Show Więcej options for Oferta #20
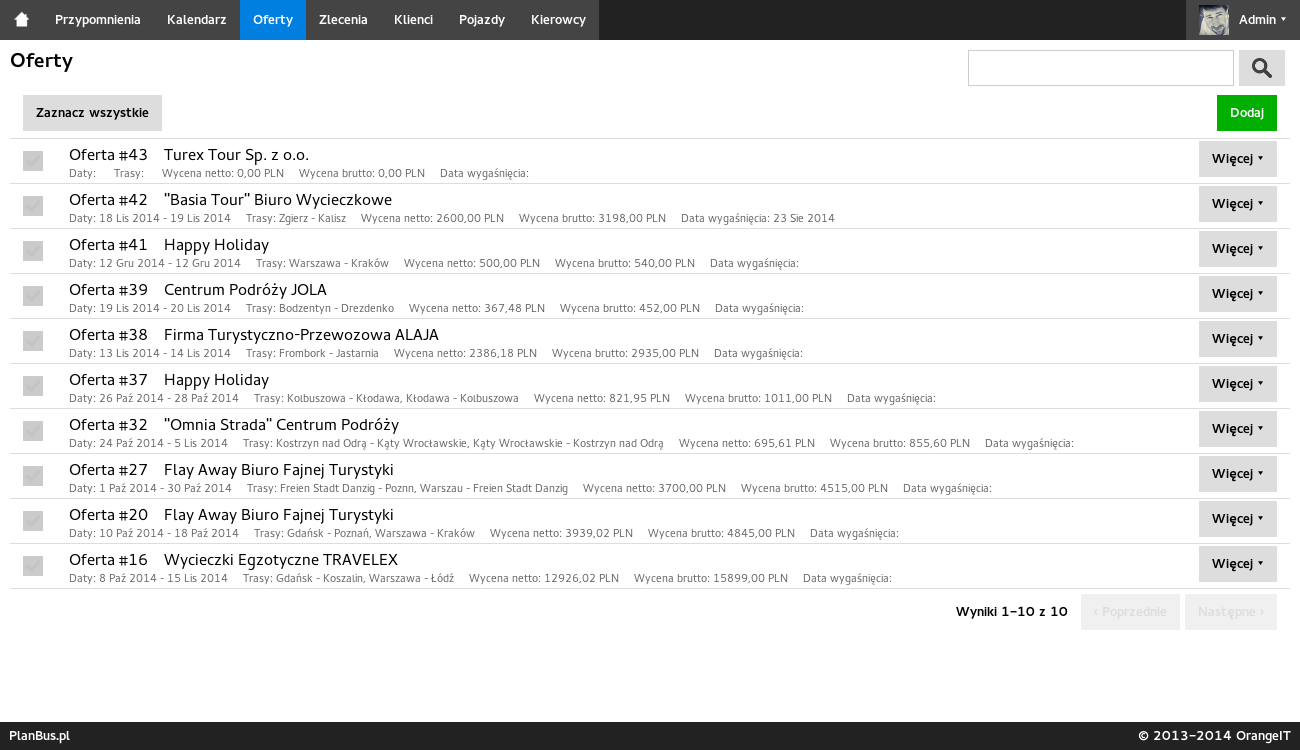This screenshot has height=750, width=1300. pos(1238,519)
